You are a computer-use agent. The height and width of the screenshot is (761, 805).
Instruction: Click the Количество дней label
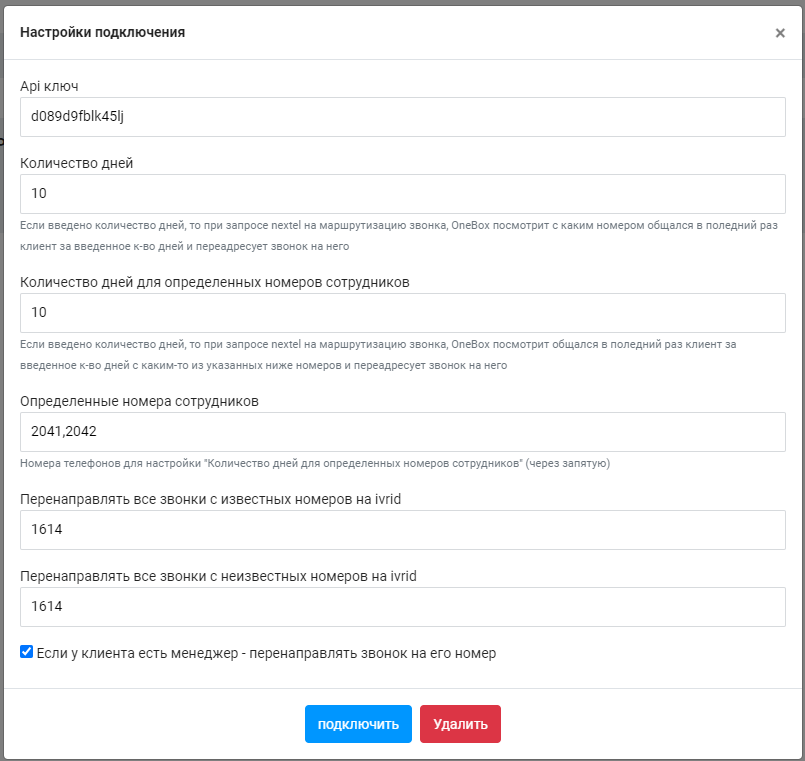coord(76,163)
